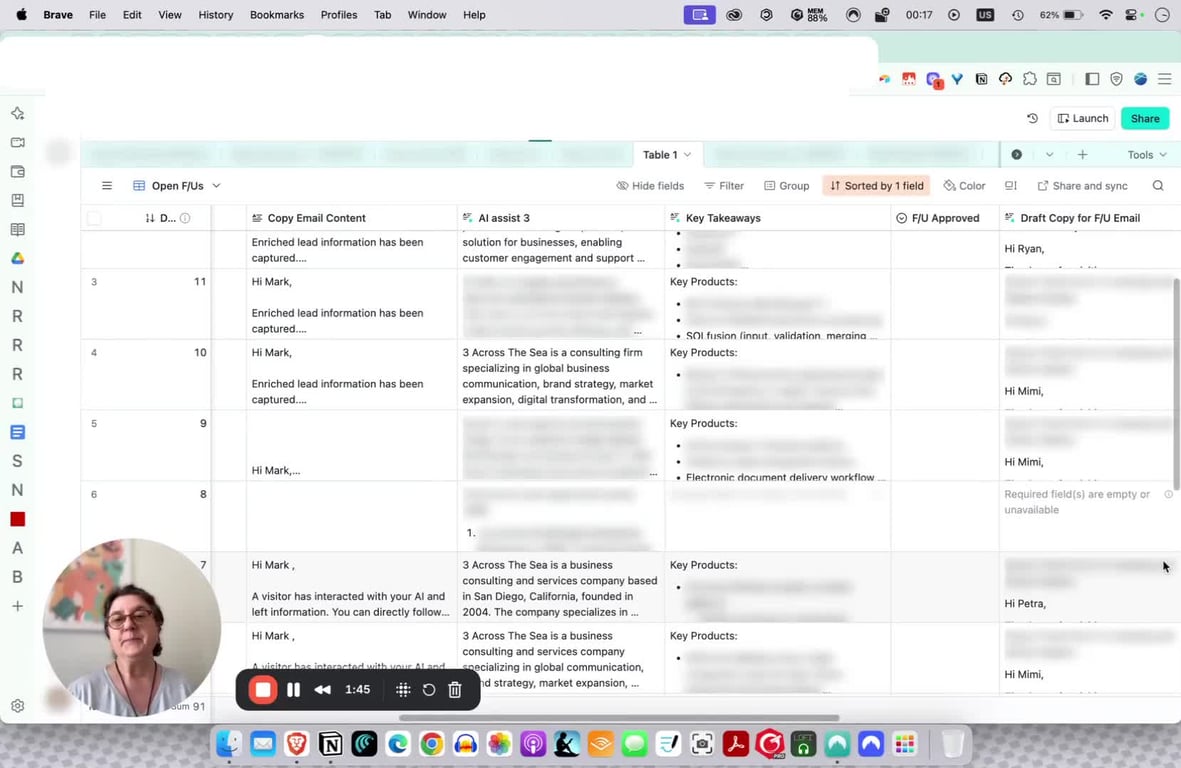Open the Google Drive icon in left sidebar
The width and height of the screenshot is (1181, 768).
click(17, 258)
